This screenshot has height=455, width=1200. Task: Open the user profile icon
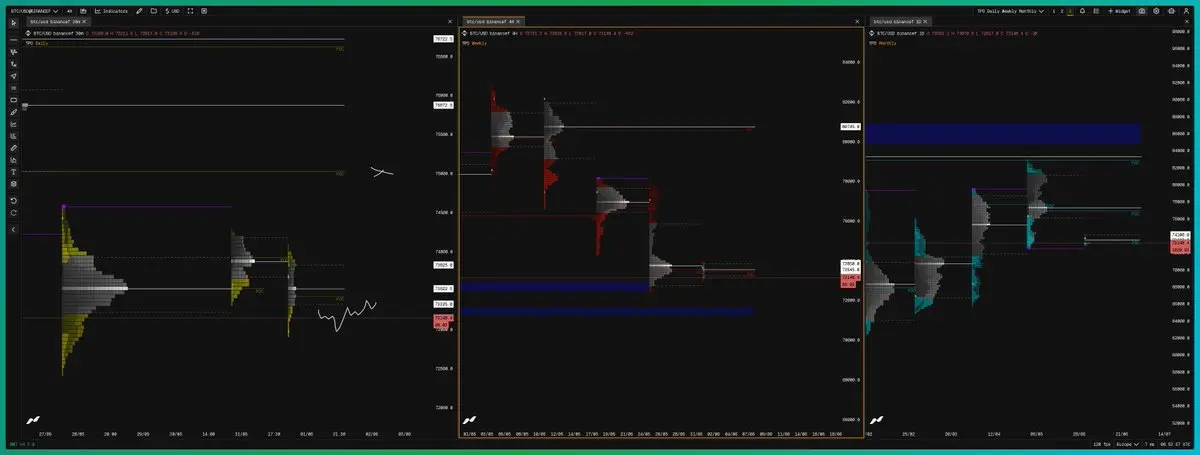pos(1186,11)
